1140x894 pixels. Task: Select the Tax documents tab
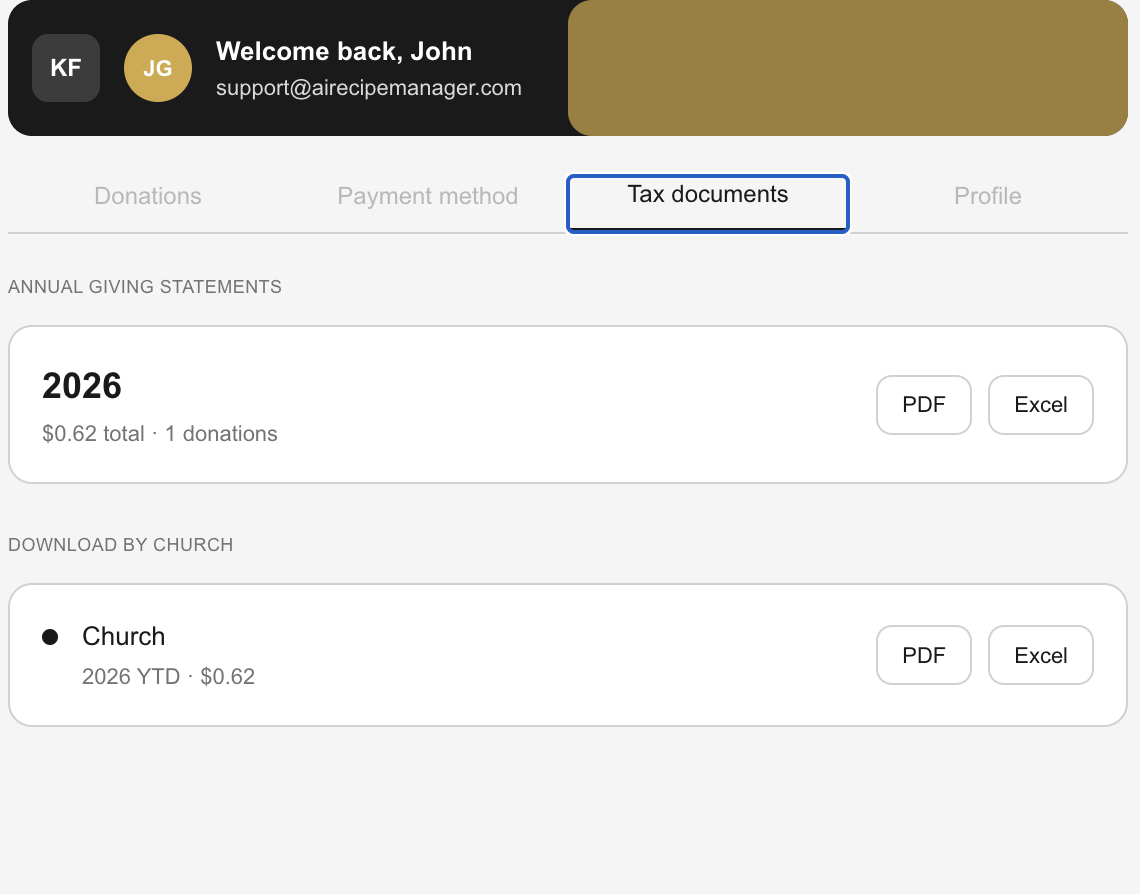coord(708,204)
